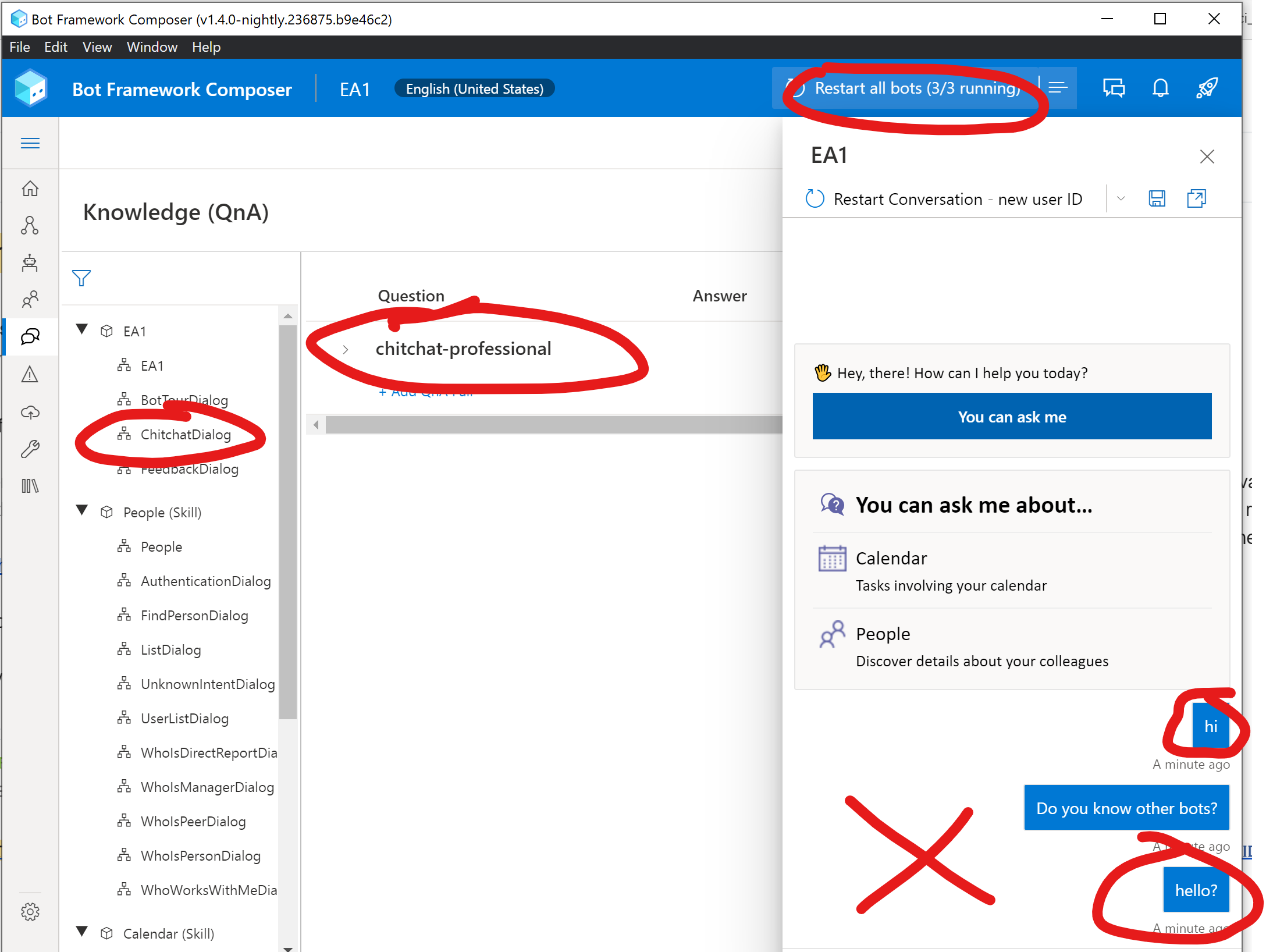
Task: Open the Knowledge QnA chat icon
Action: point(30,336)
